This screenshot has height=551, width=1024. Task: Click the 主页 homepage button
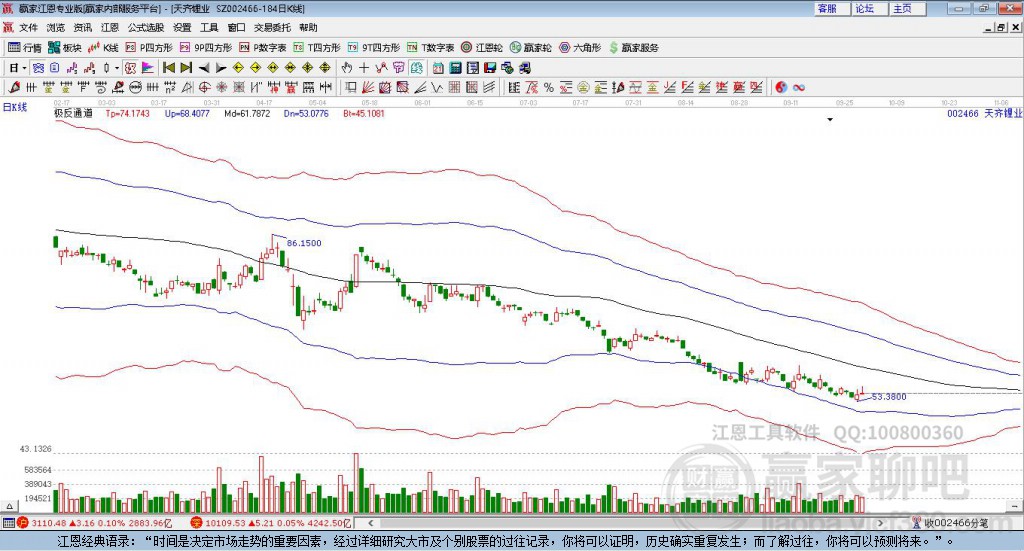click(x=908, y=8)
